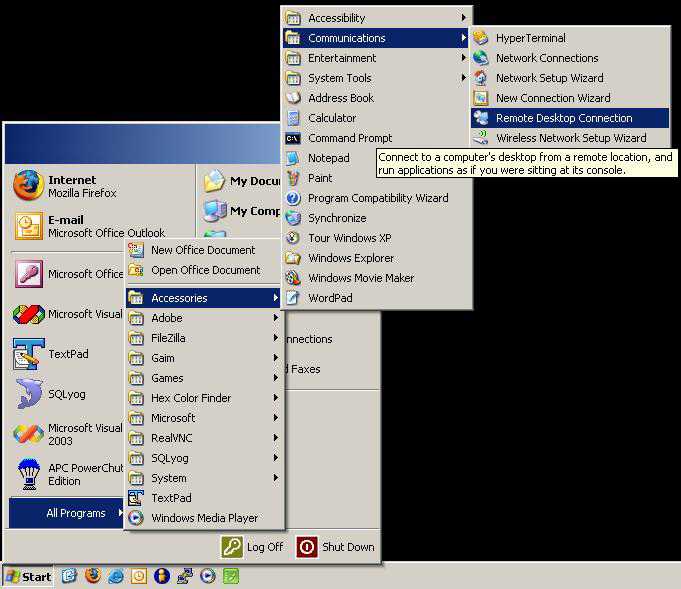681x589 pixels.
Task: Click the Paint brushes icon
Action: coord(293,178)
